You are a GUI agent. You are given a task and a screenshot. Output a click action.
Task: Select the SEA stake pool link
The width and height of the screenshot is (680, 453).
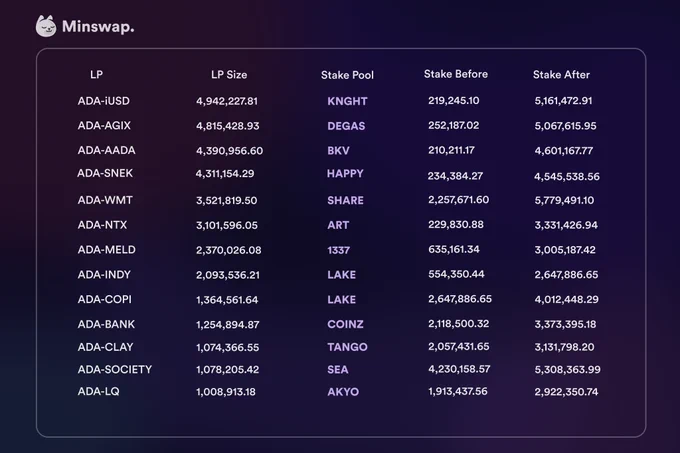click(x=338, y=370)
